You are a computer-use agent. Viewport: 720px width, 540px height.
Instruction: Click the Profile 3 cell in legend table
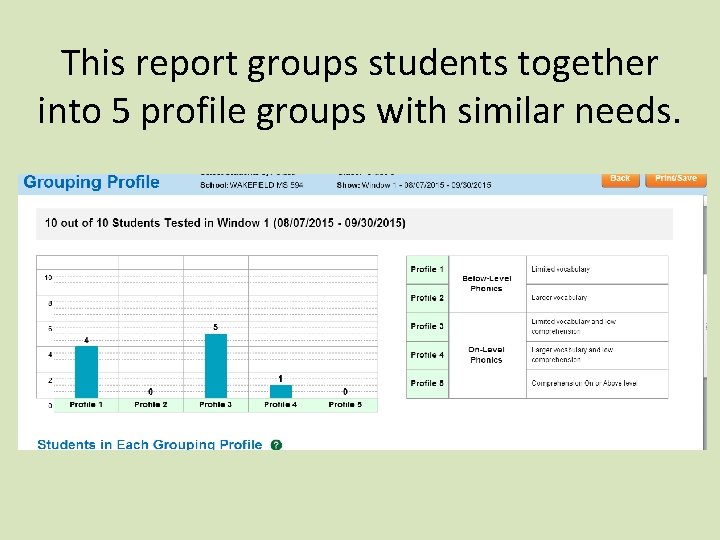click(x=427, y=326)
